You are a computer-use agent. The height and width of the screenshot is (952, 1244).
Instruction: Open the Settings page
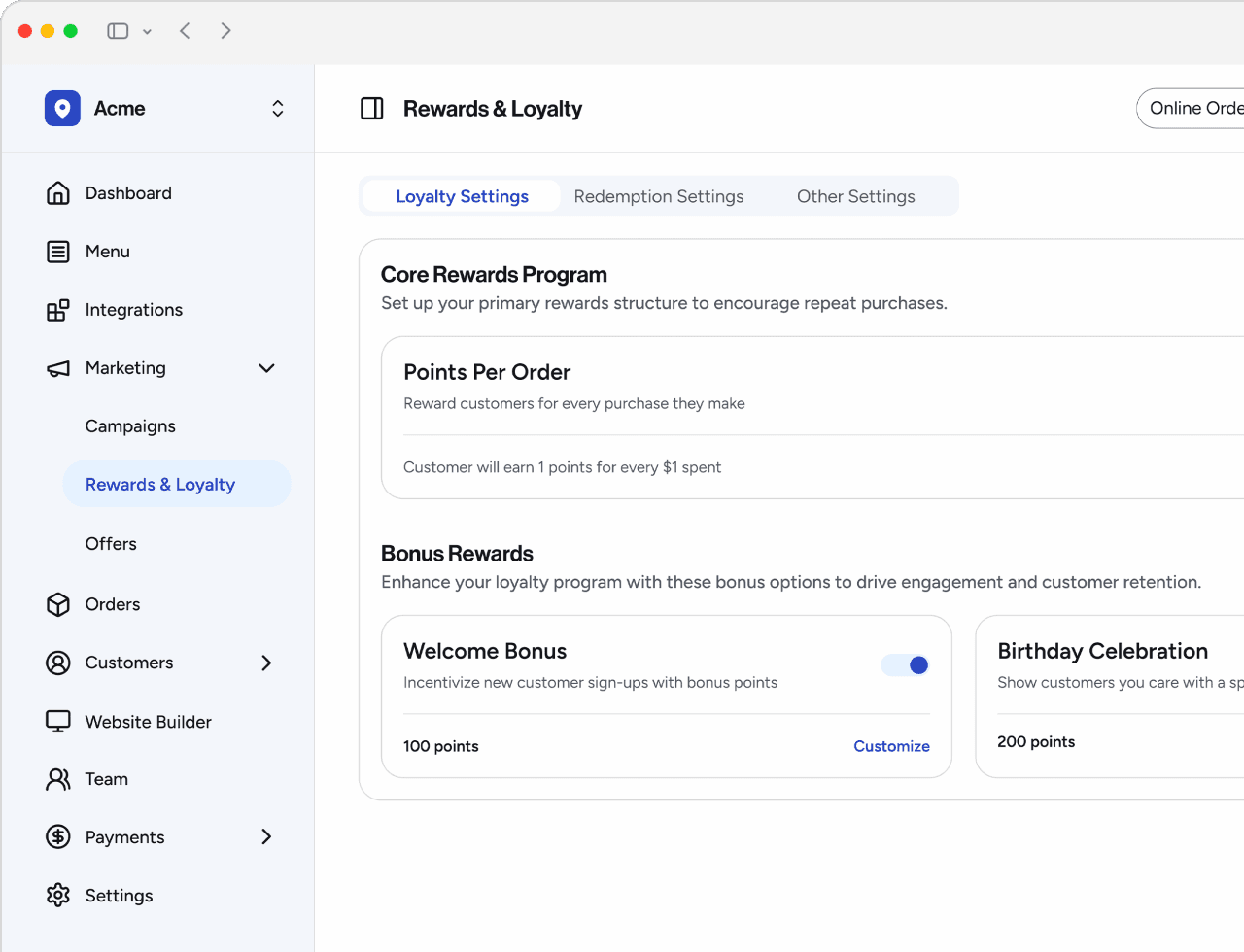(119, 896)
